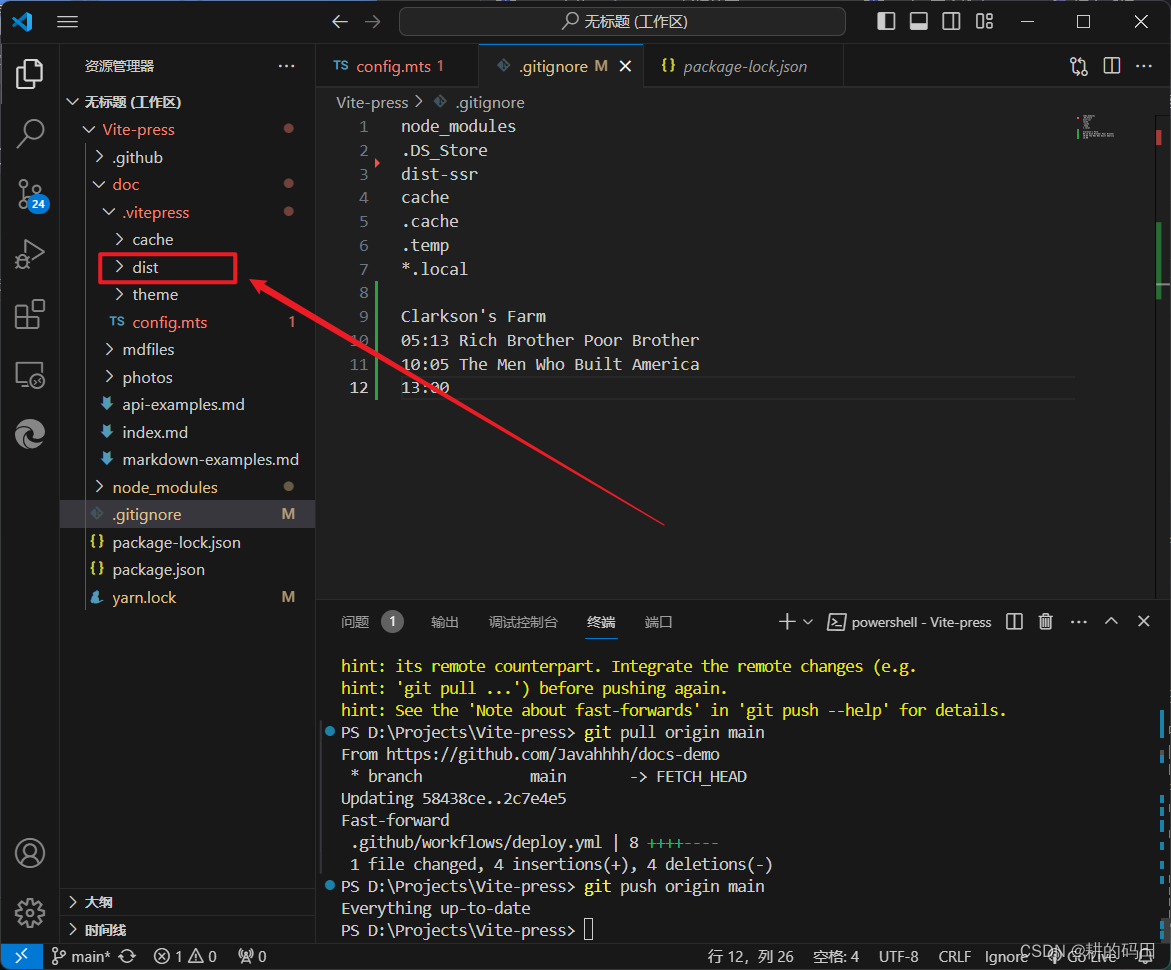1171x970 pixels.
Task: Toggle primary side bar visibility
Action: pos(886,20)
